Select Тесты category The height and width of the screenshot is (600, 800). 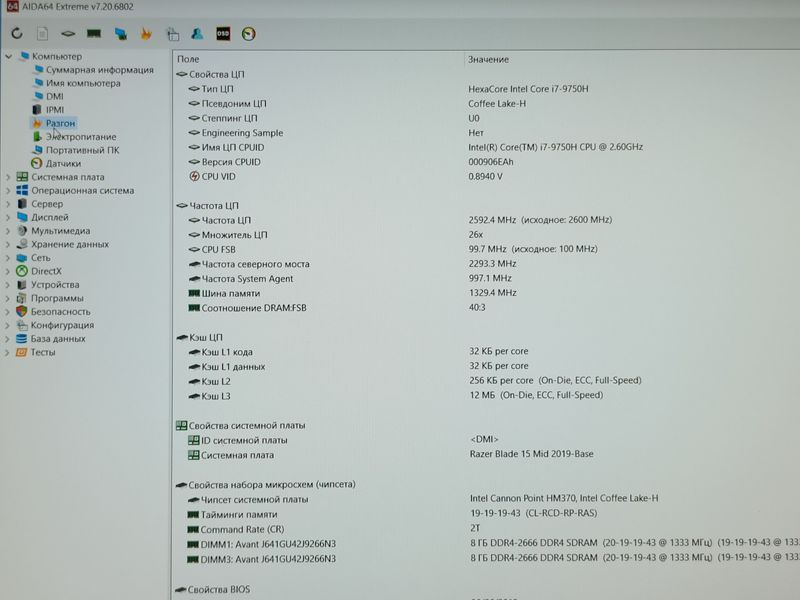(x=43, y=352)
